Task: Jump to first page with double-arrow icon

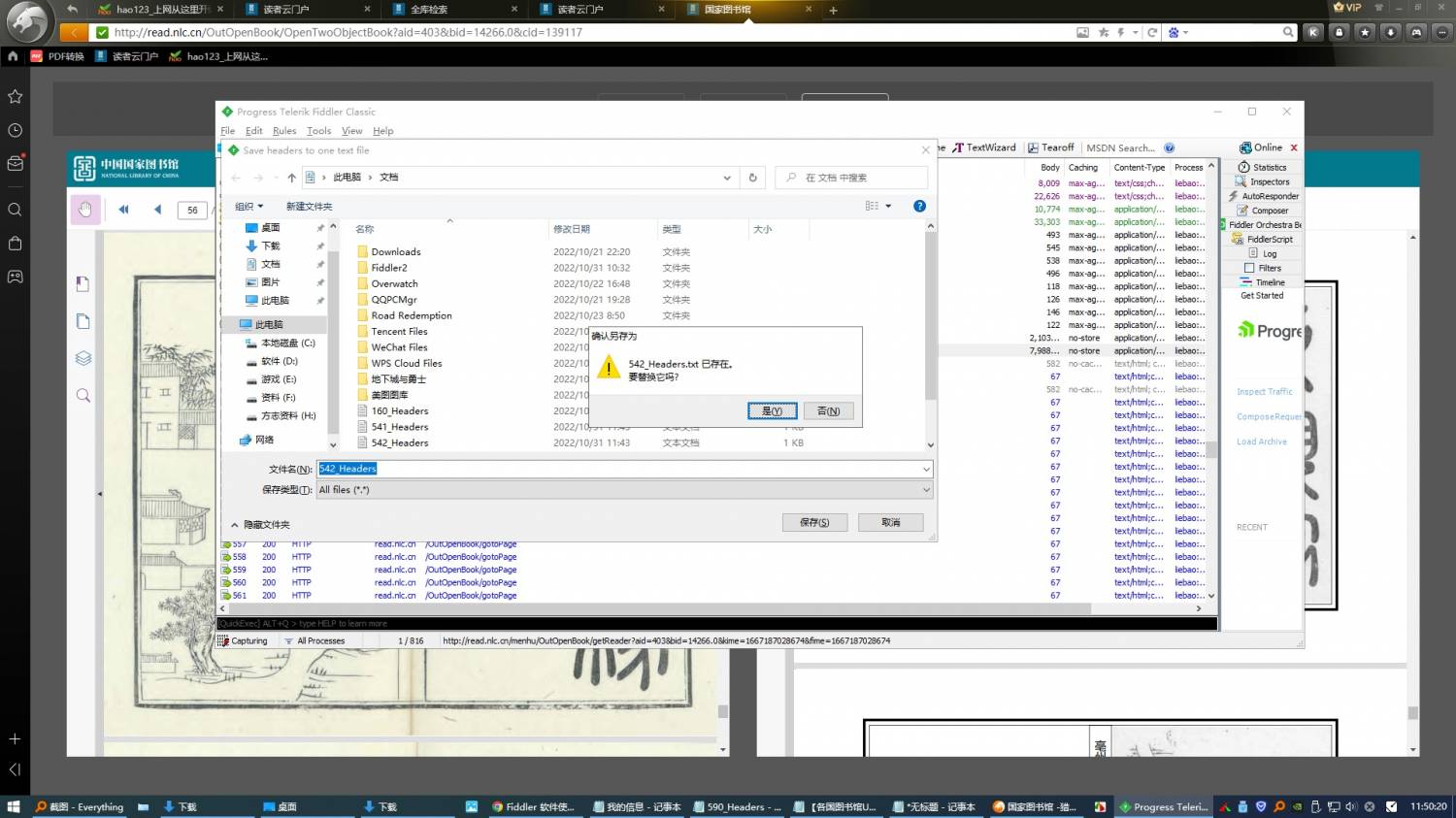Action: (123, 210)
